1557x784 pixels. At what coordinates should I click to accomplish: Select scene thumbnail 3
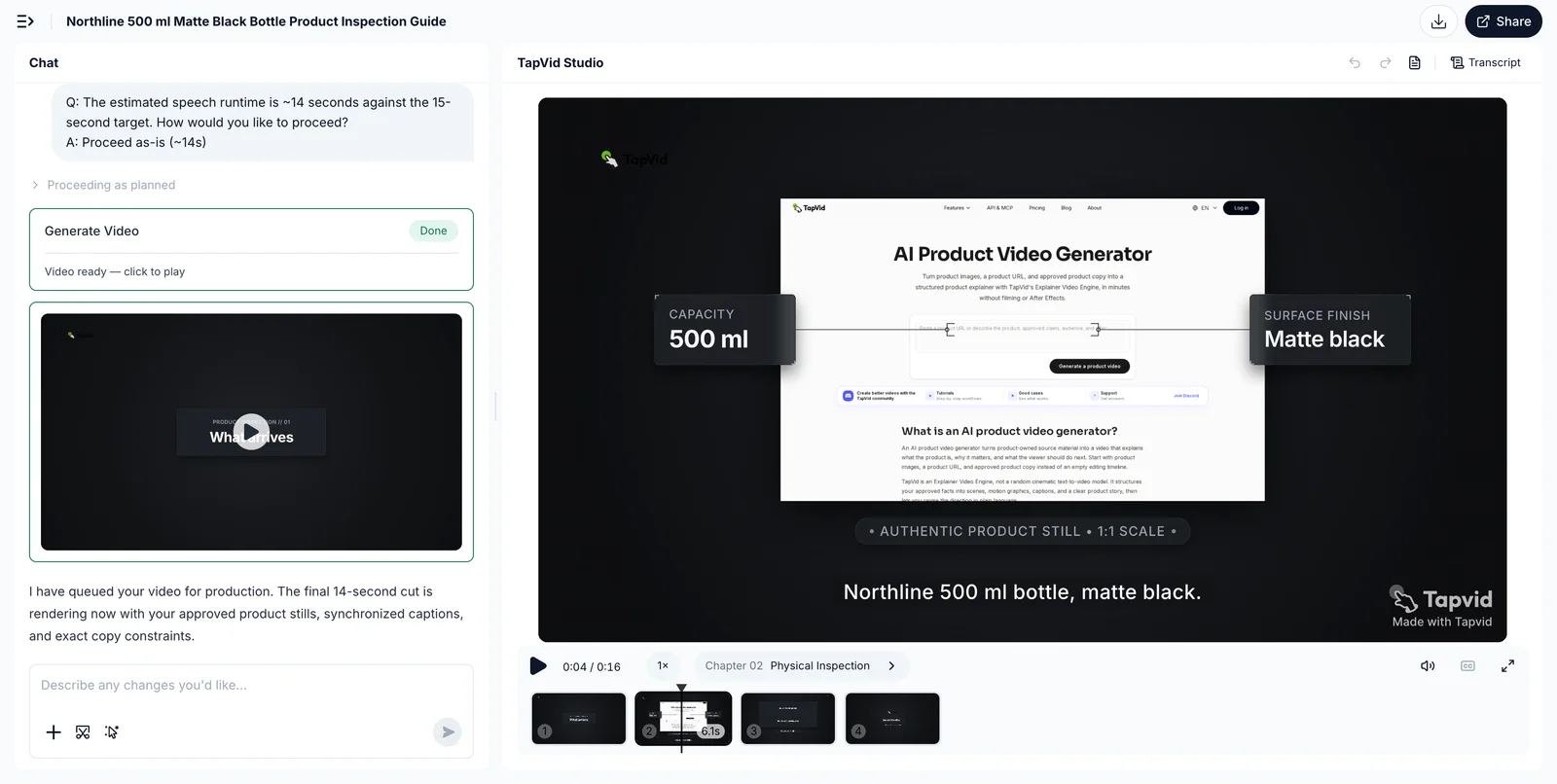click(x=788, y=719)
